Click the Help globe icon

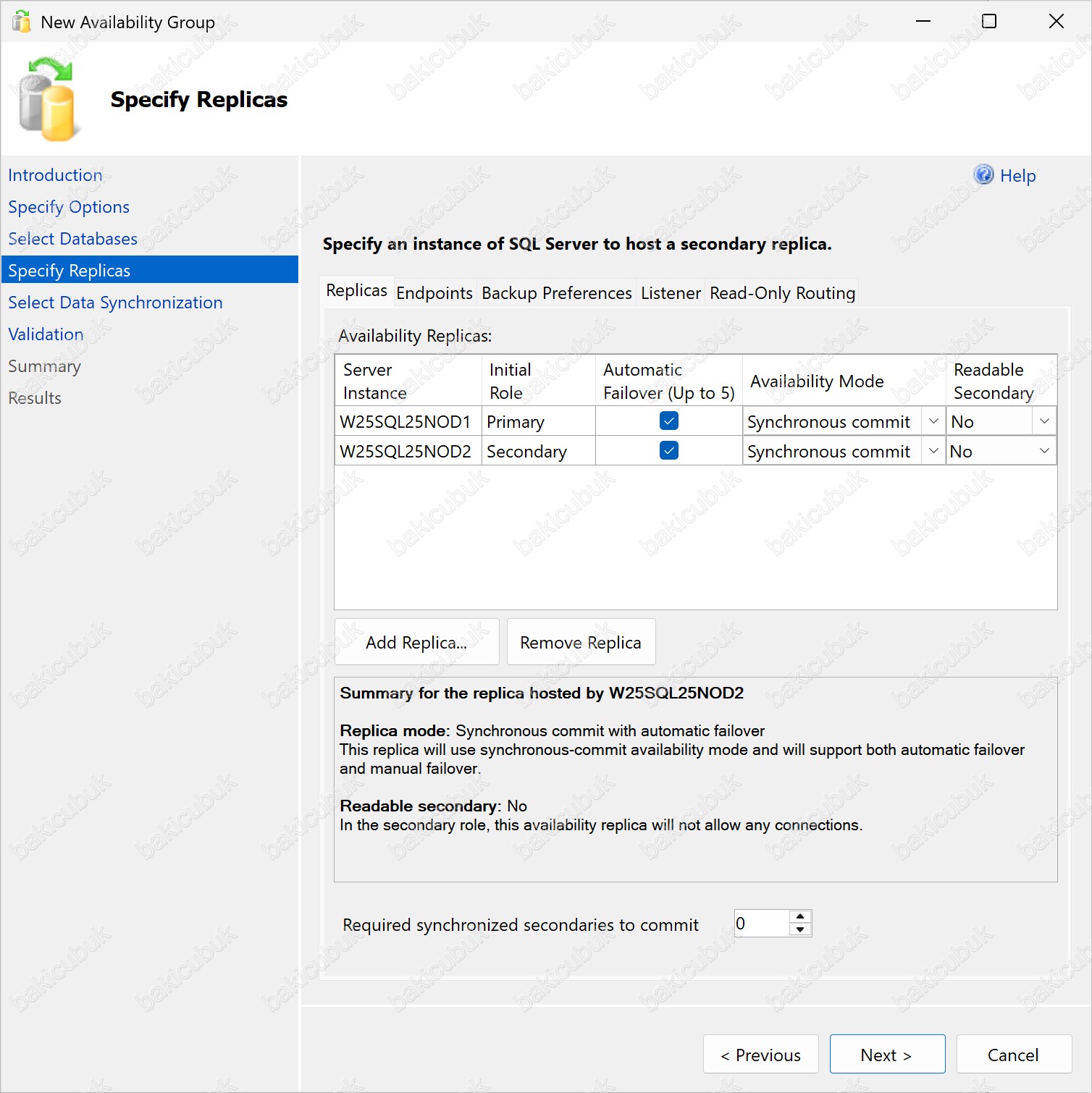[x=983, y=174]
